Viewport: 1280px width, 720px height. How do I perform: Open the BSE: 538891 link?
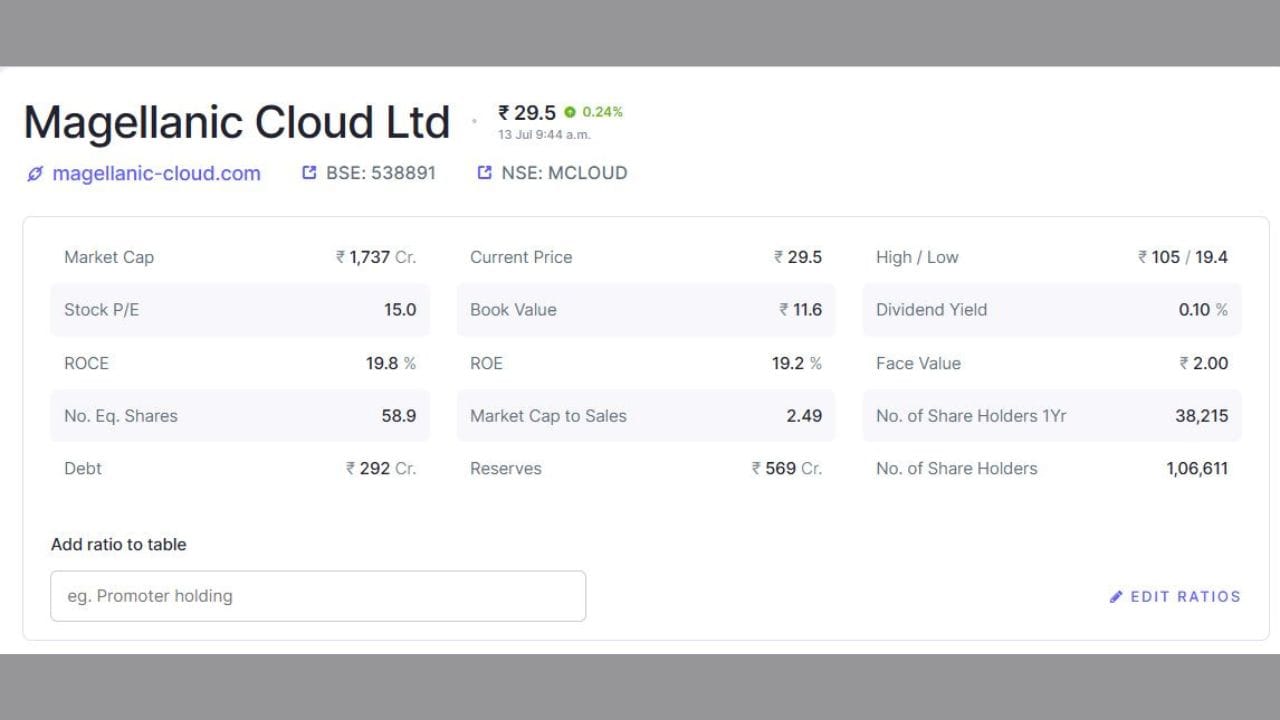pos(381,173)
